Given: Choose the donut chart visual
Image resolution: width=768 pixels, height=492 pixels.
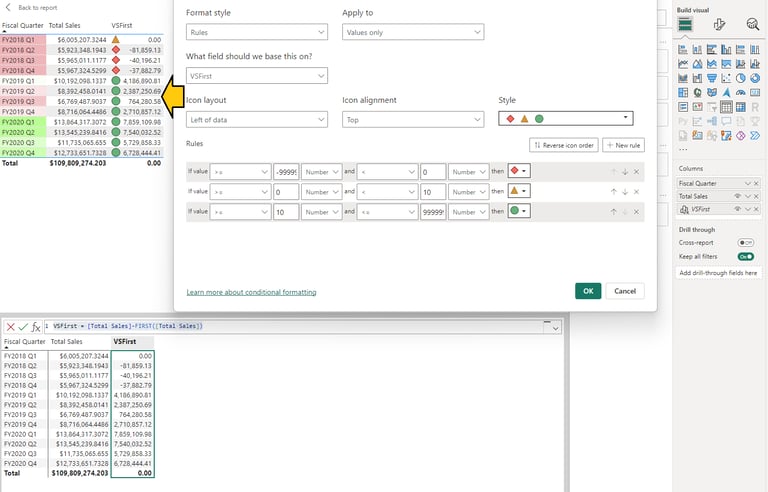Looking at the screenshot, I should 755,78.
